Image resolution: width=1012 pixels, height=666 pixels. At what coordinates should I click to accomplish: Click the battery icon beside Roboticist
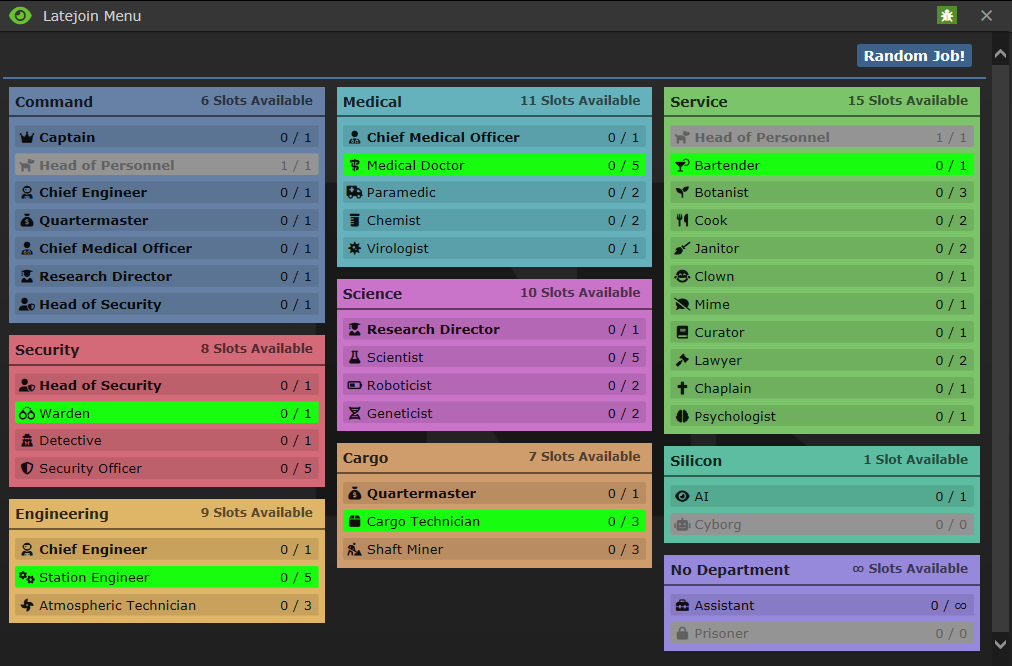pos(354,385)
